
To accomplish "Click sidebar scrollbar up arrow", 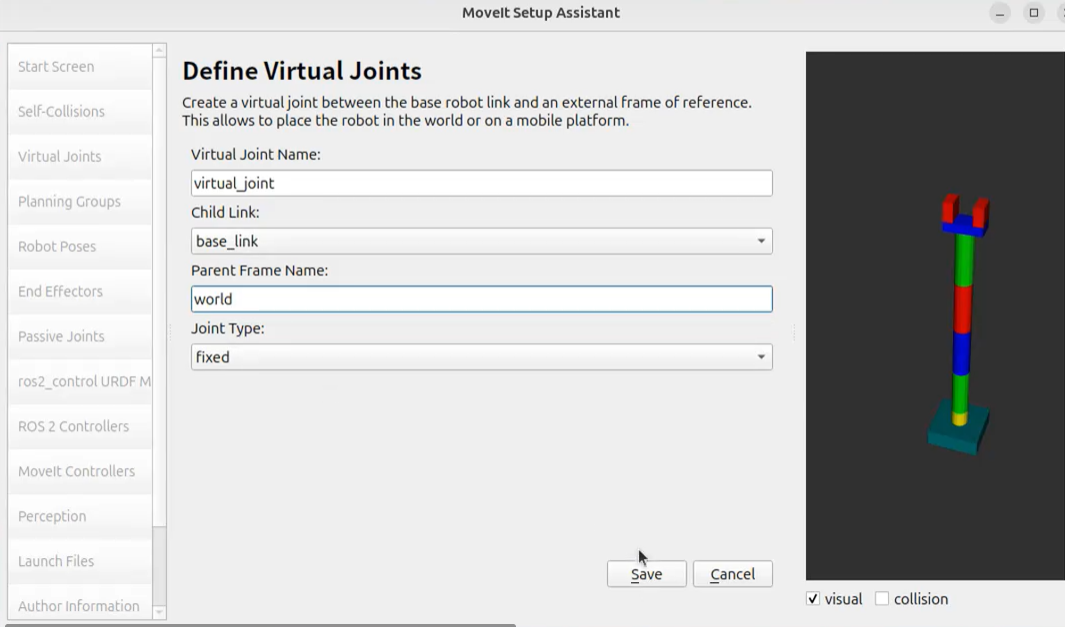I will pos(159,50).
